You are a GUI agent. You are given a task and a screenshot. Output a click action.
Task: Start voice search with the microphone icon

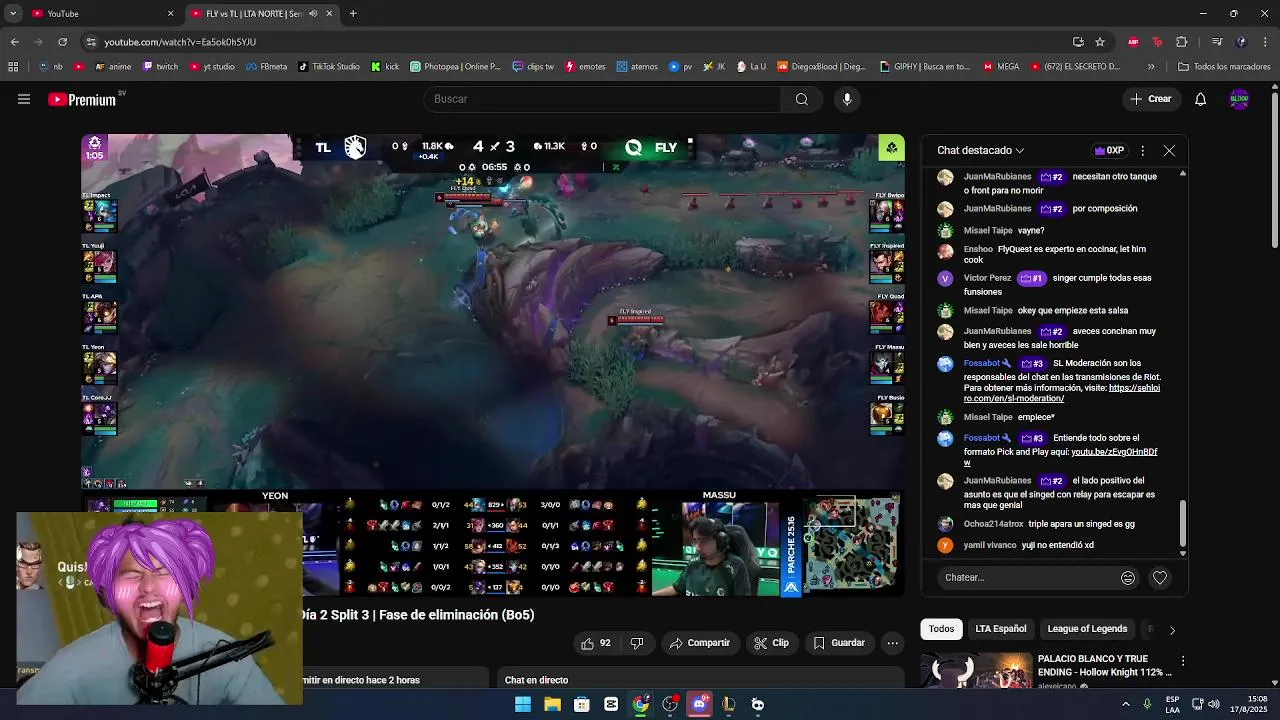tap(847, 99)
